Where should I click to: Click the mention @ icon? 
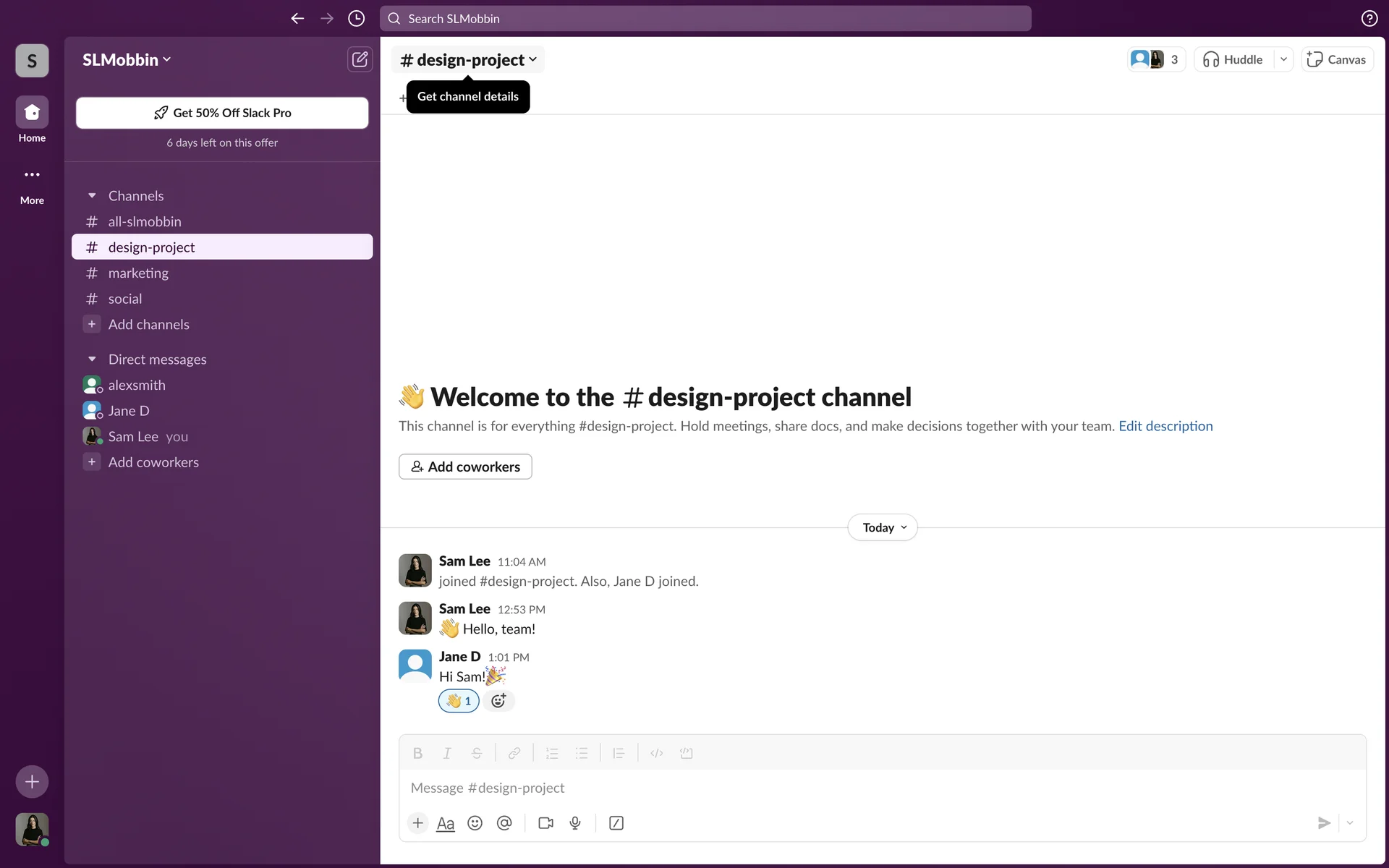point(504,823)
